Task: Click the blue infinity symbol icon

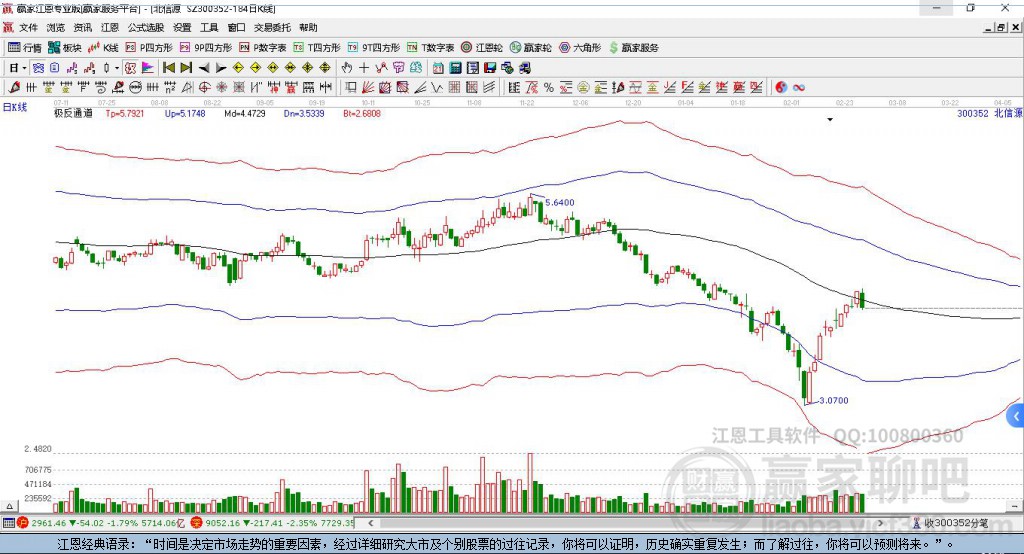Action: tap(799, 88)
